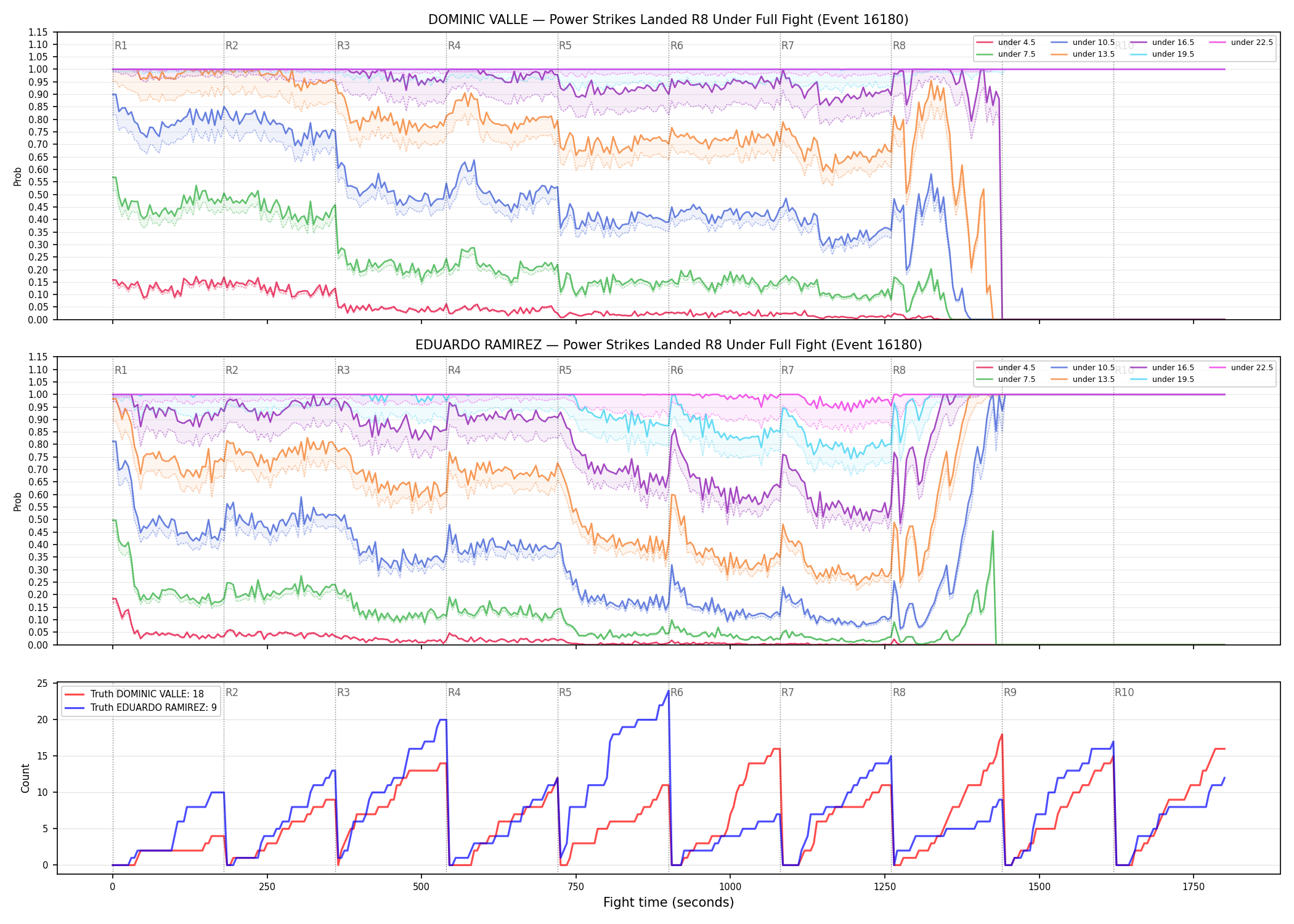Click R2 round marker in Eduardo Ramirez chart
This screenshot has width=1294, height=924.
(232, 370)
